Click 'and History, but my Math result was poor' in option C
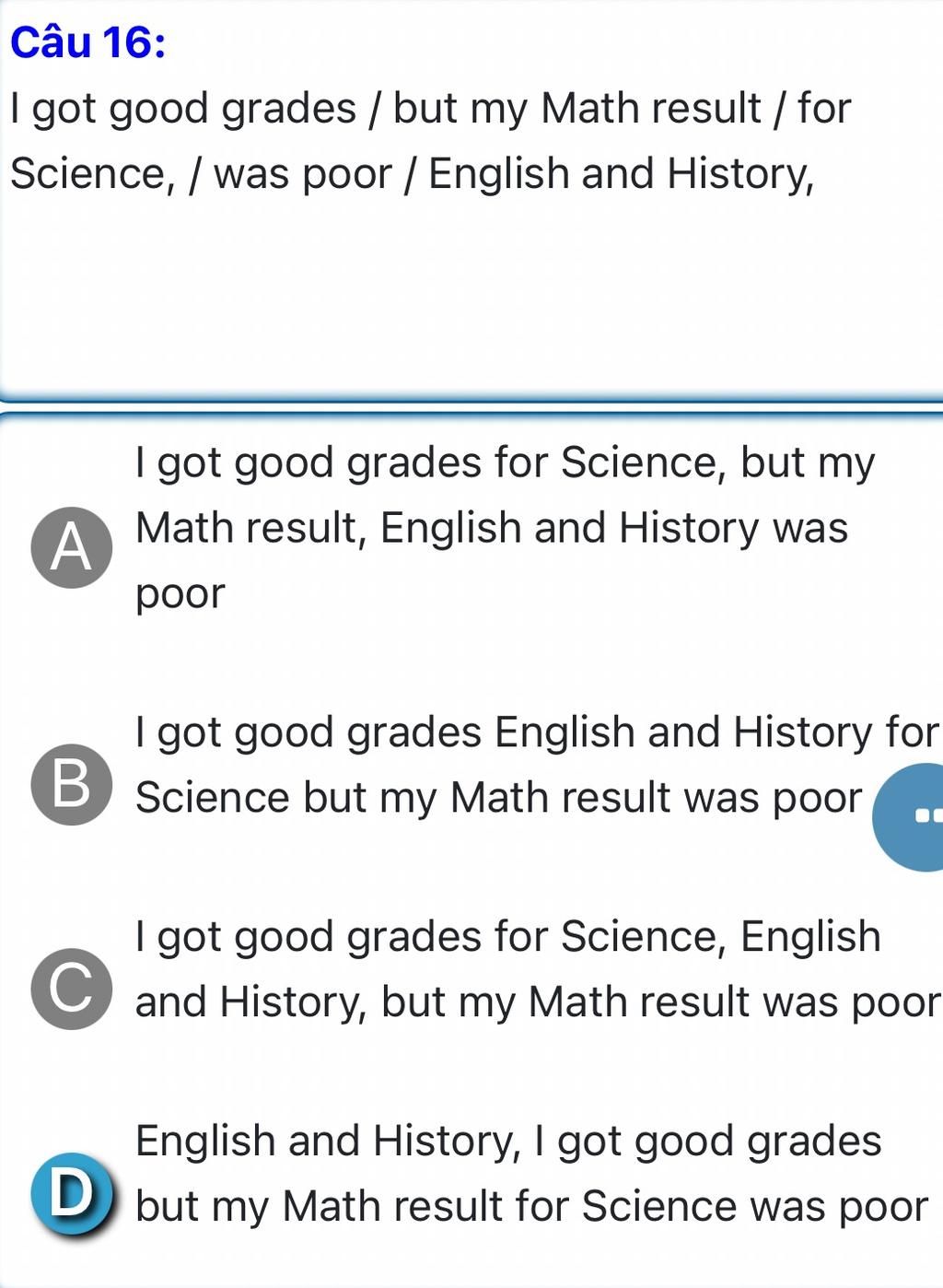Screen dimensions: 943x1288 coord(538,1002)
